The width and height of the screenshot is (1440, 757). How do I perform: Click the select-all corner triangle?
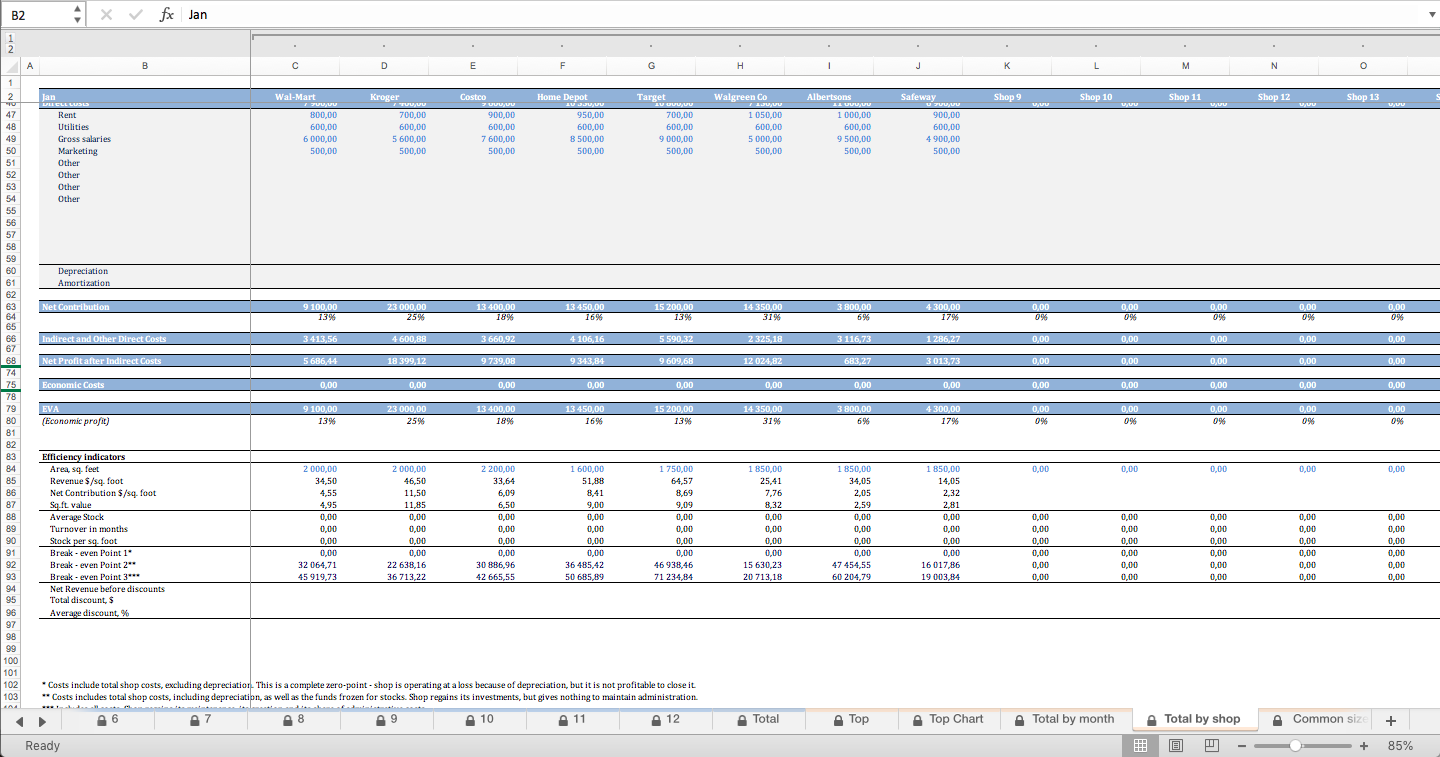point(11,66)
